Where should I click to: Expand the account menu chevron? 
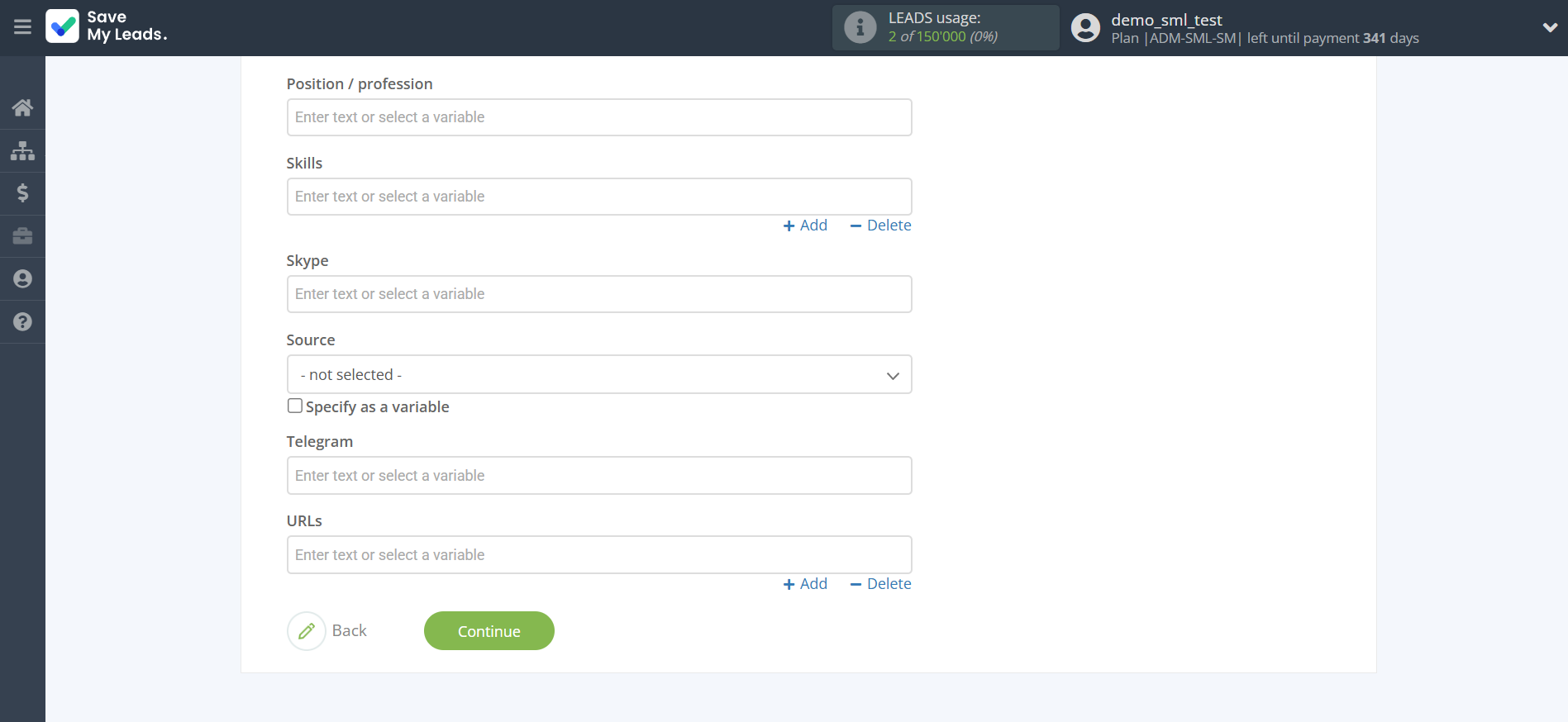(x=1550, y=27)
